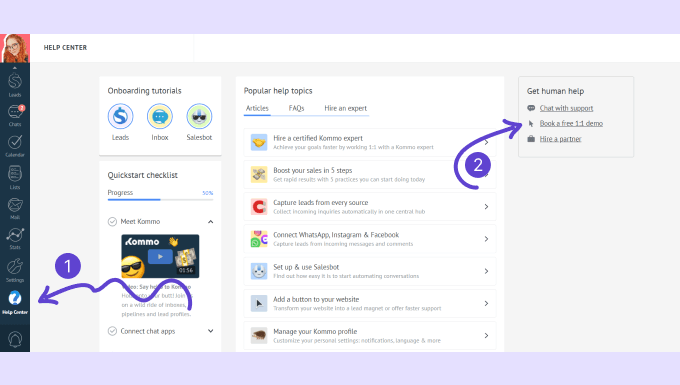Screen dimensions: 680x385
Task: Collapse sidebar using small up arrow
Action: tap(15, 68)
